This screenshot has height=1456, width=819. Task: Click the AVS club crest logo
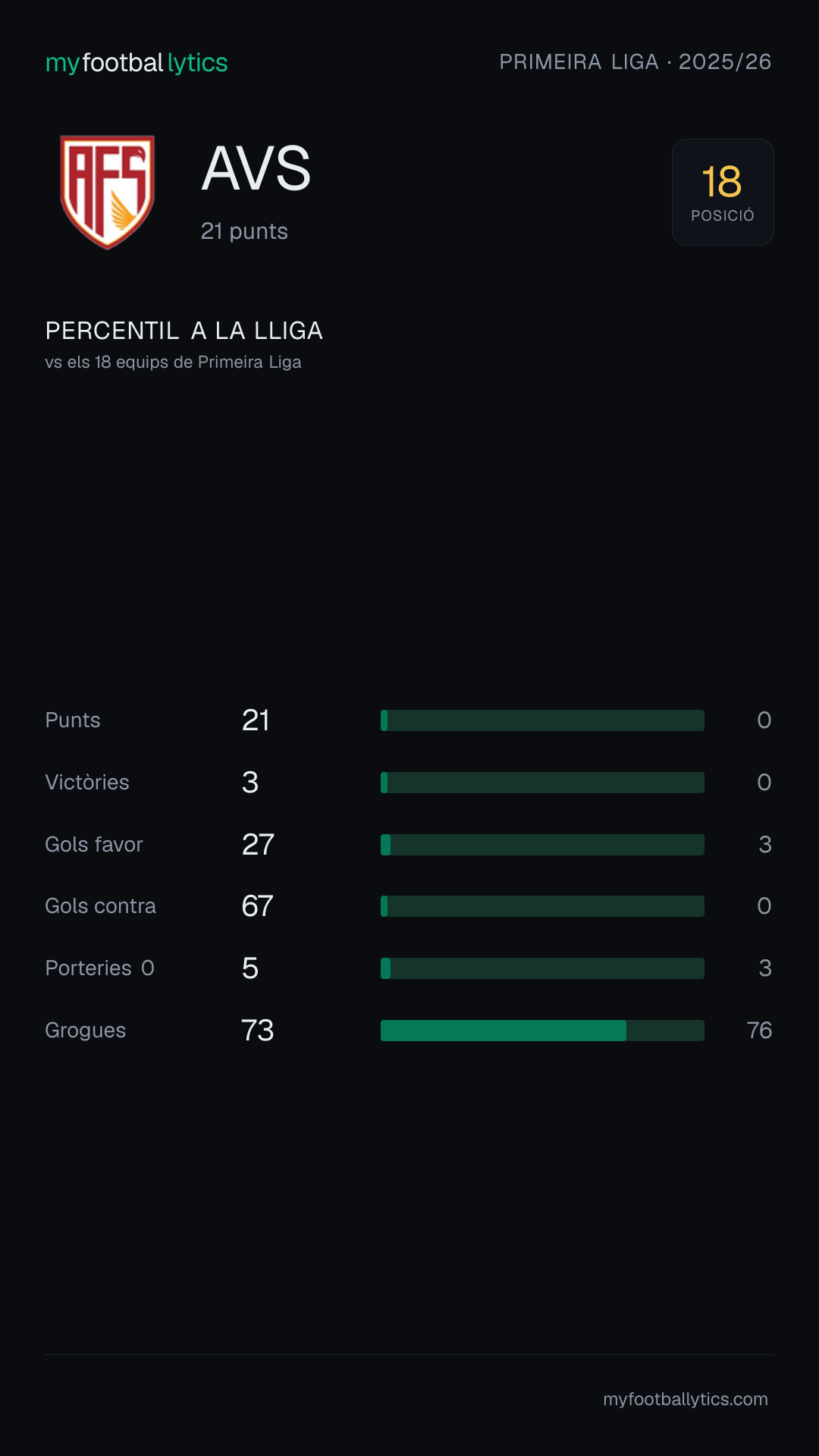coord(107,192)
